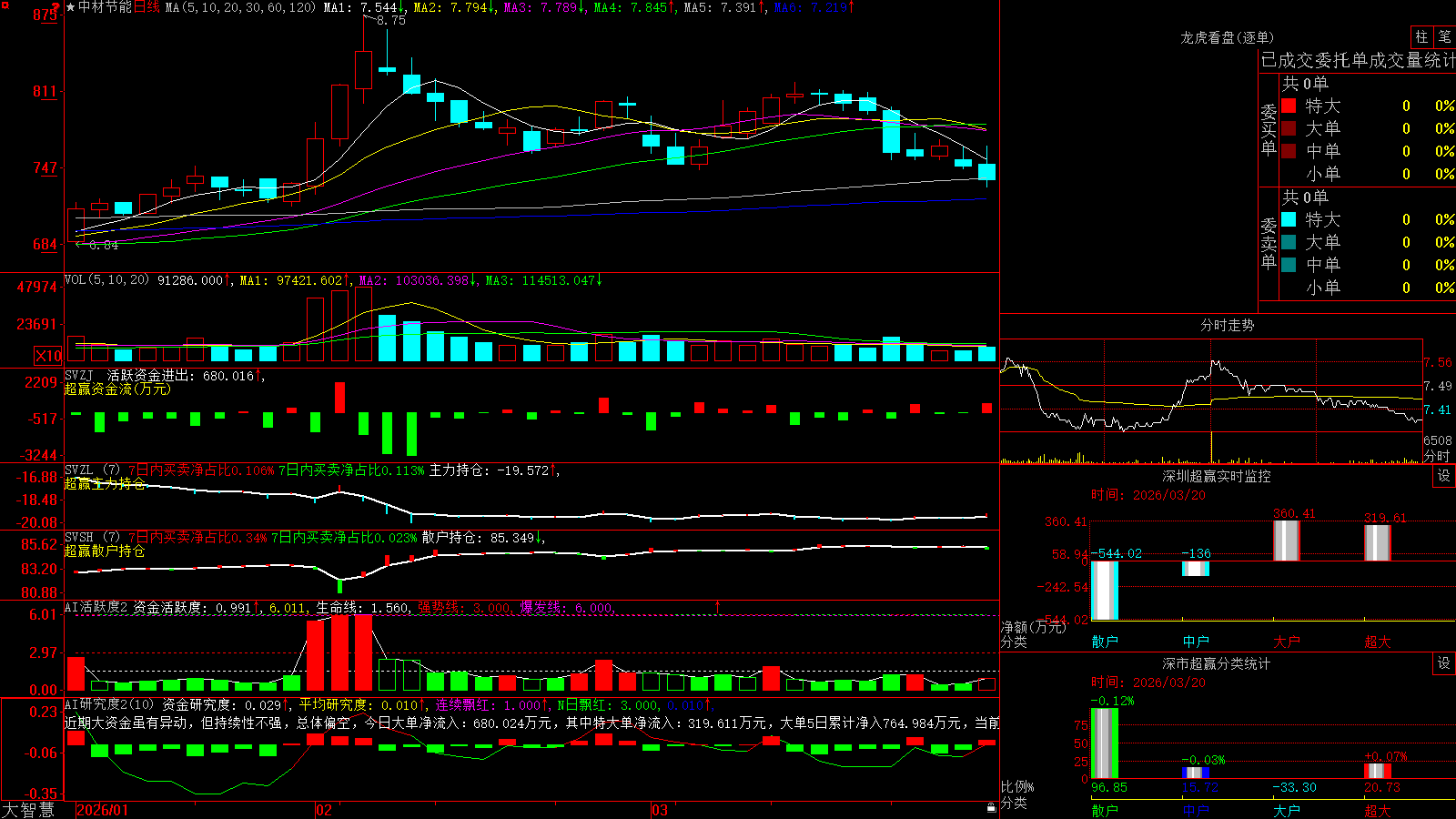Click 活跃资金进出: 680.016 value
The height and width of the screenshot is (819, 1456).
180,375
